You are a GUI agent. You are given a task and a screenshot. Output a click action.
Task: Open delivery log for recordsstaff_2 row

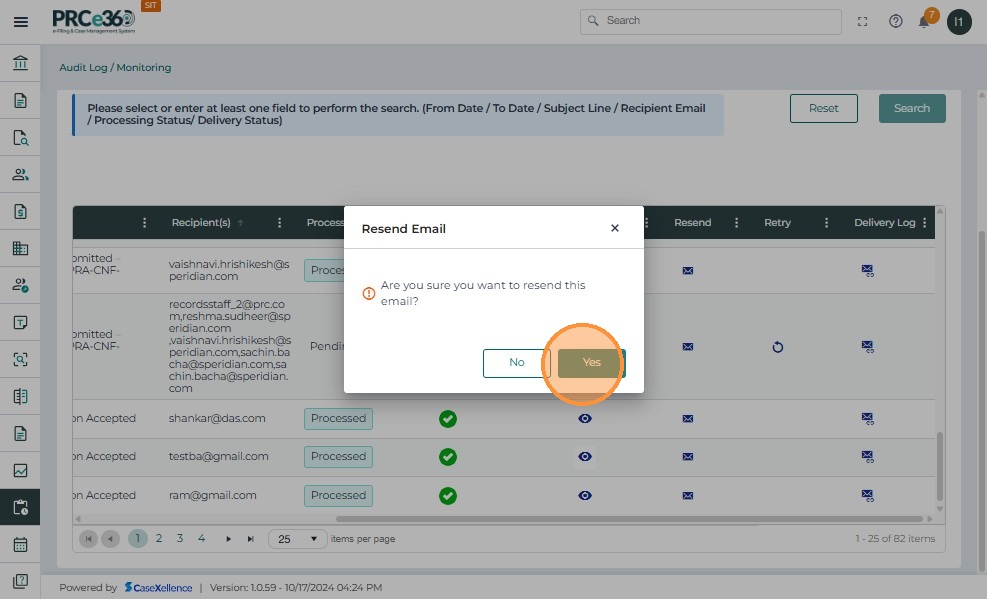(x=867, y=347)
